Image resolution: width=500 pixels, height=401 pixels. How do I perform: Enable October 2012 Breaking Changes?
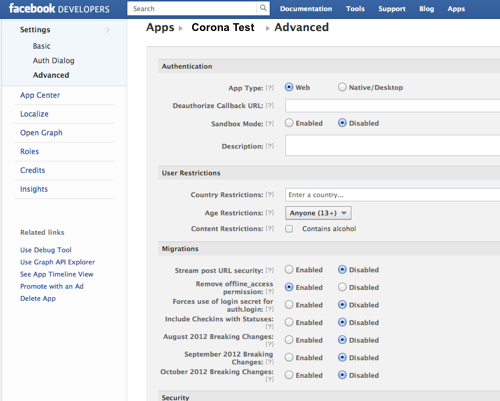289,375
